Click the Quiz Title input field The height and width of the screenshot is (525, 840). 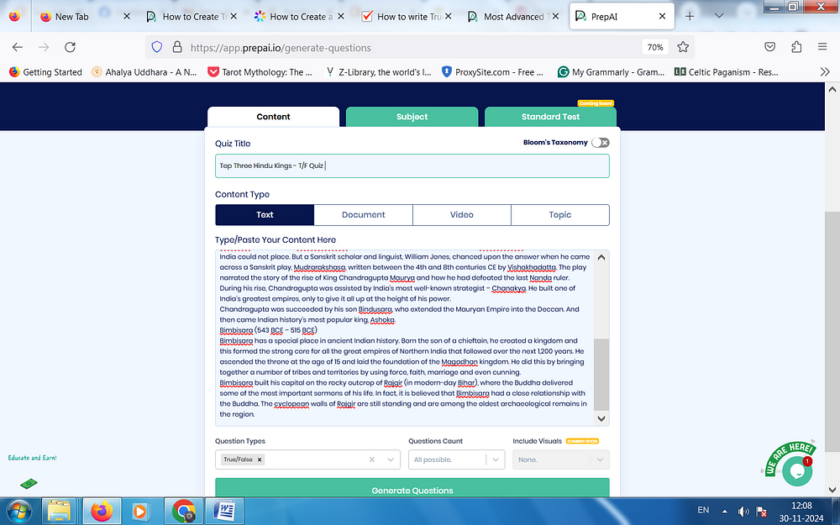411,166
